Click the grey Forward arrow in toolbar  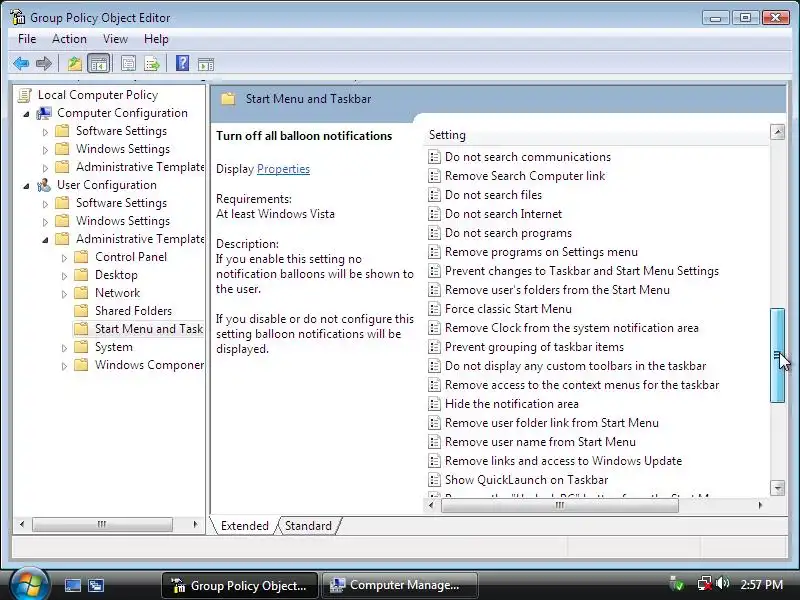[44, 64]
